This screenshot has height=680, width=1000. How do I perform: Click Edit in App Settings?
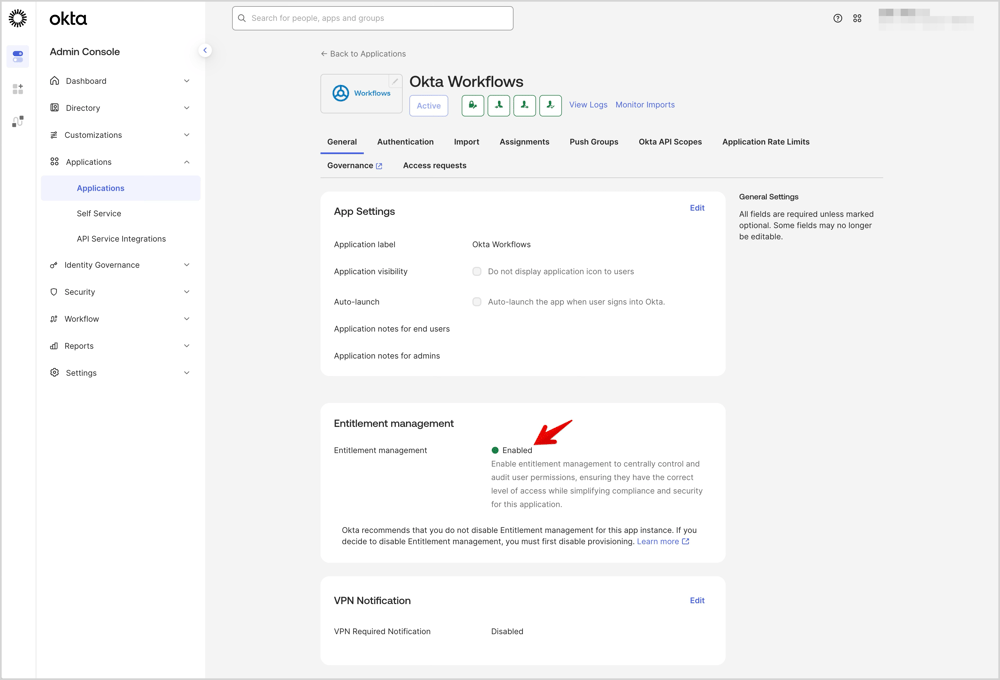pos(697,208)
